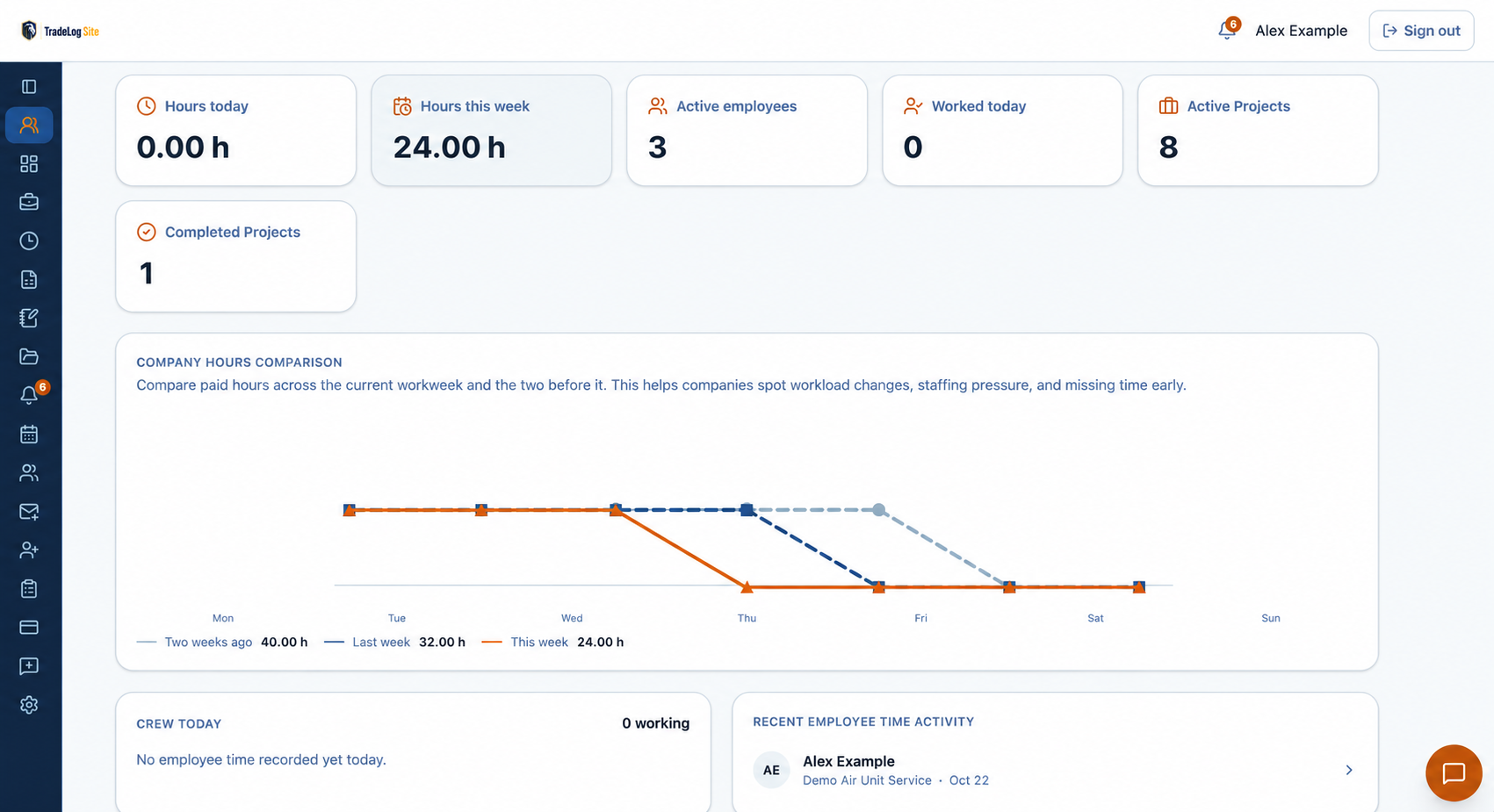Toggle the sidebar collapse icon
1494x812 pixels.
click(x=29, y=86)
